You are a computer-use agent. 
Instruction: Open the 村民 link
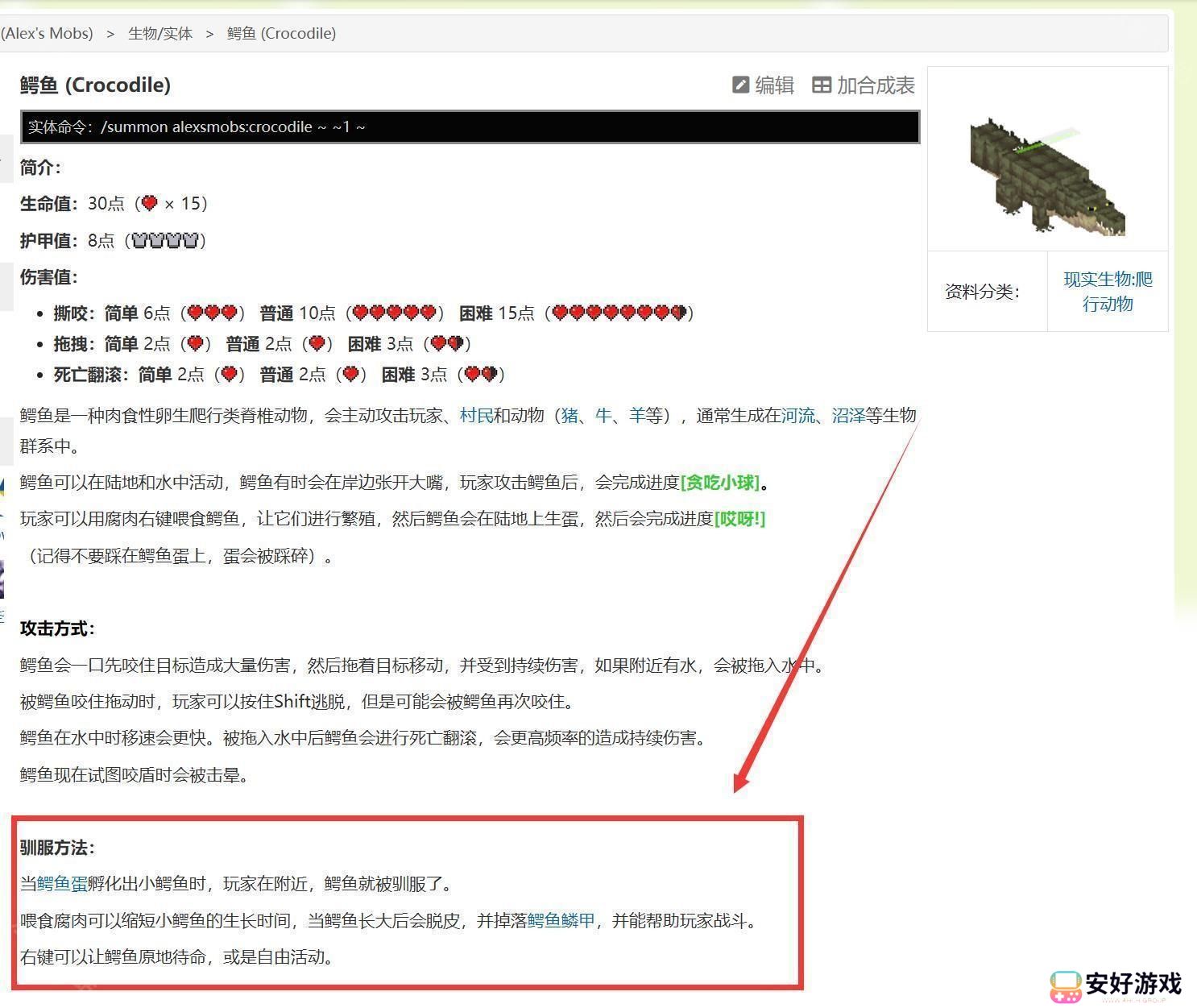[x=476, y=416]
